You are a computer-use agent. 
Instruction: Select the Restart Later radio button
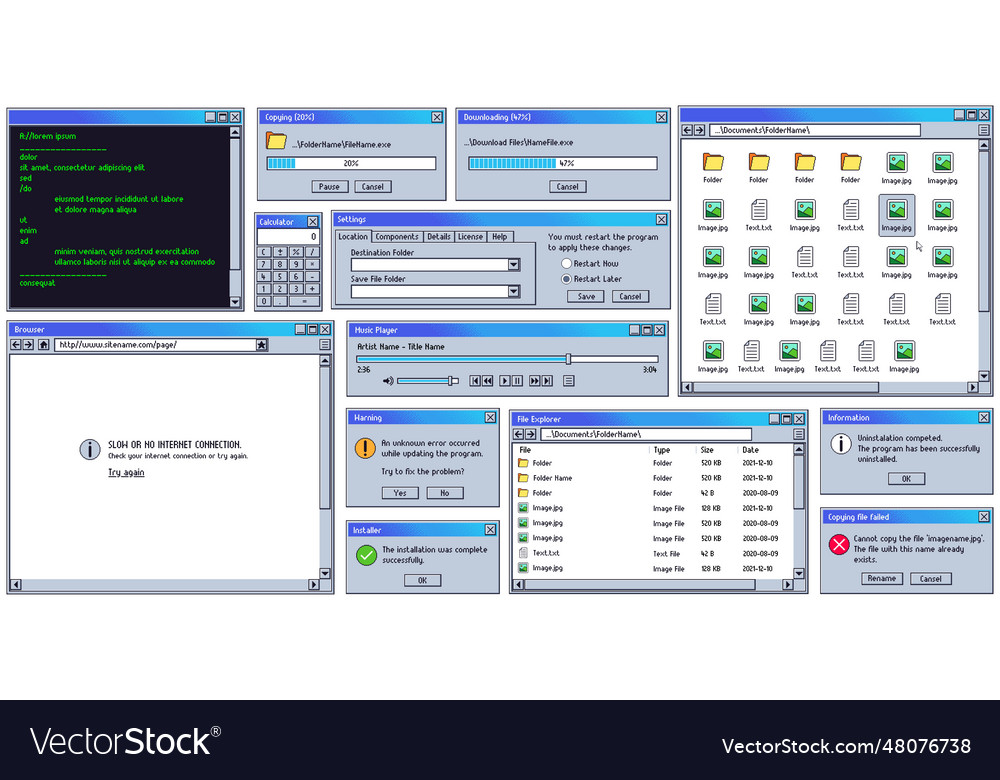(x=566, y=279)
